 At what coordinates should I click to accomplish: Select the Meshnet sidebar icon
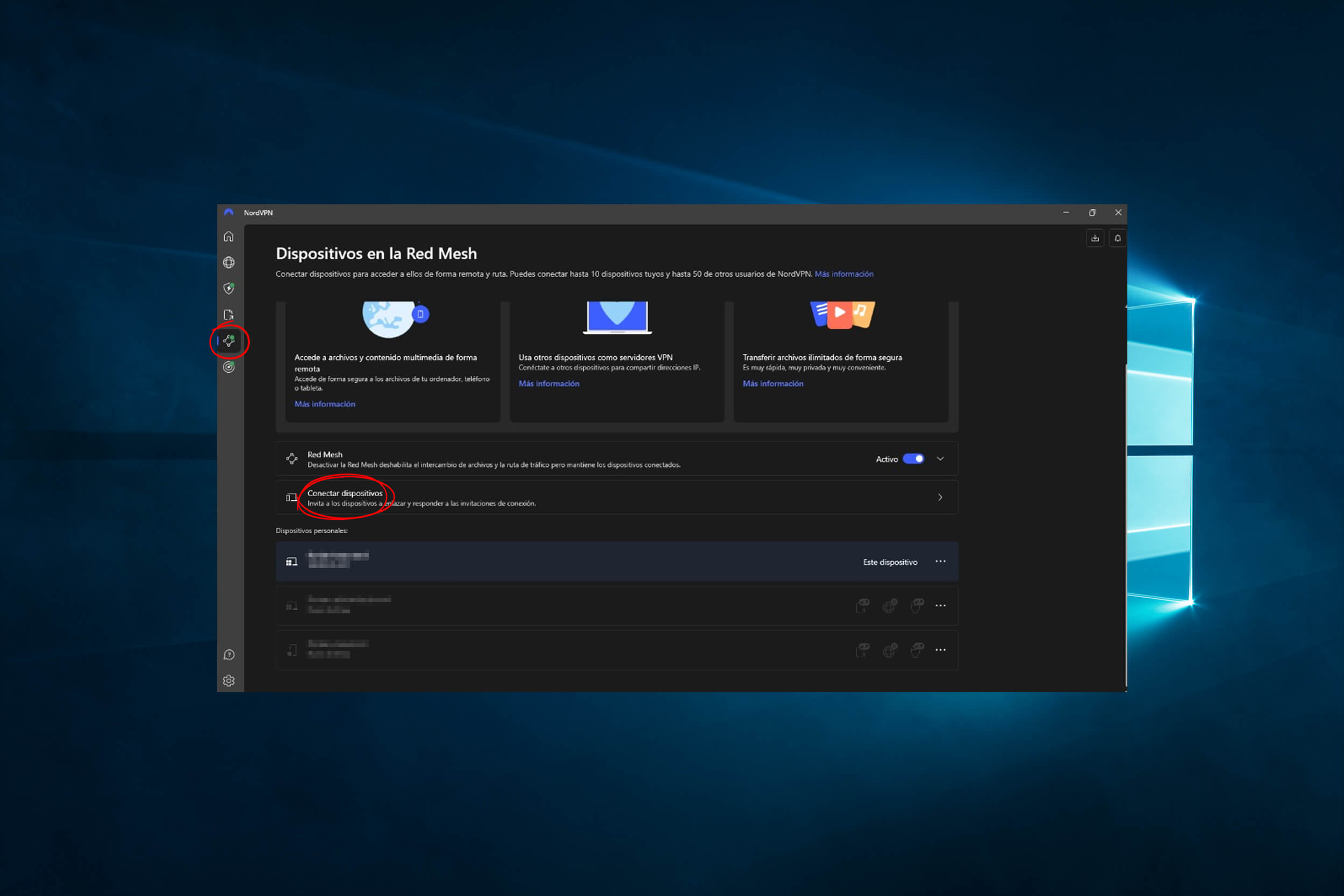228,341
